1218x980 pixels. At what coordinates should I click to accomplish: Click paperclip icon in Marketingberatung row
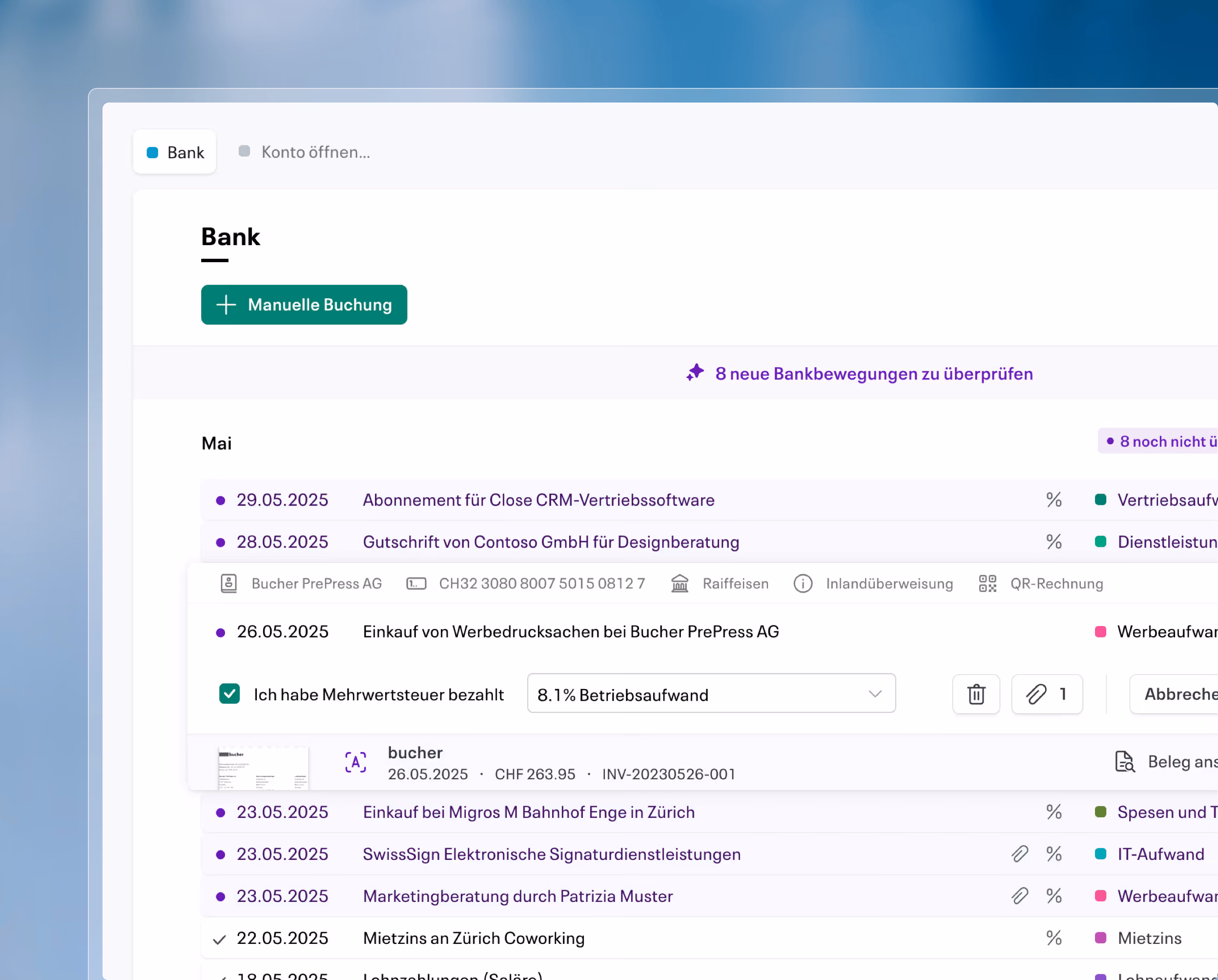1019,895
